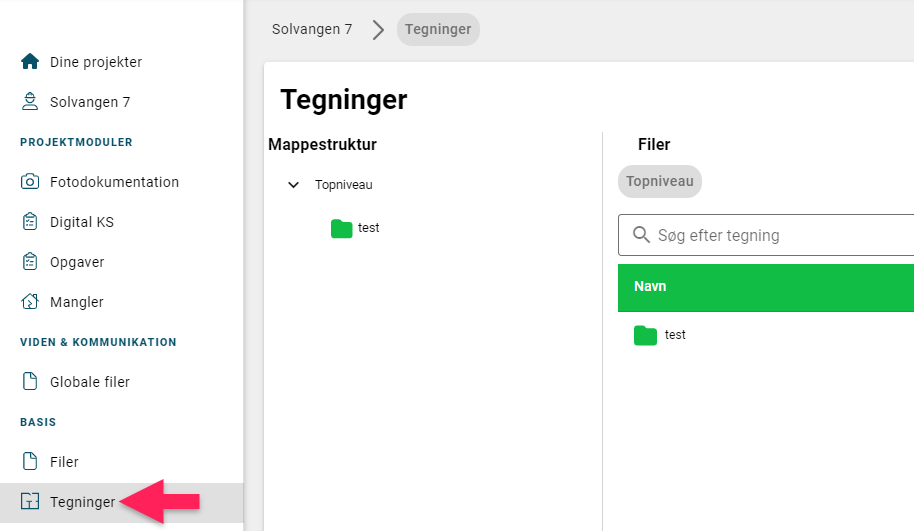Select Topniveau label in the folder tree
Image resolution: width=914 pixels, height=531 pixels.
343,185
